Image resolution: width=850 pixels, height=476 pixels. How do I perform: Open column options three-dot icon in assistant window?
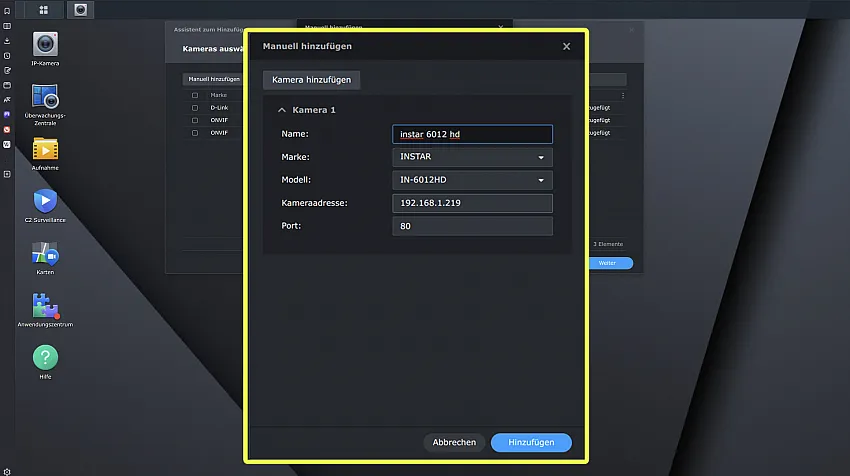pos(623,95)
